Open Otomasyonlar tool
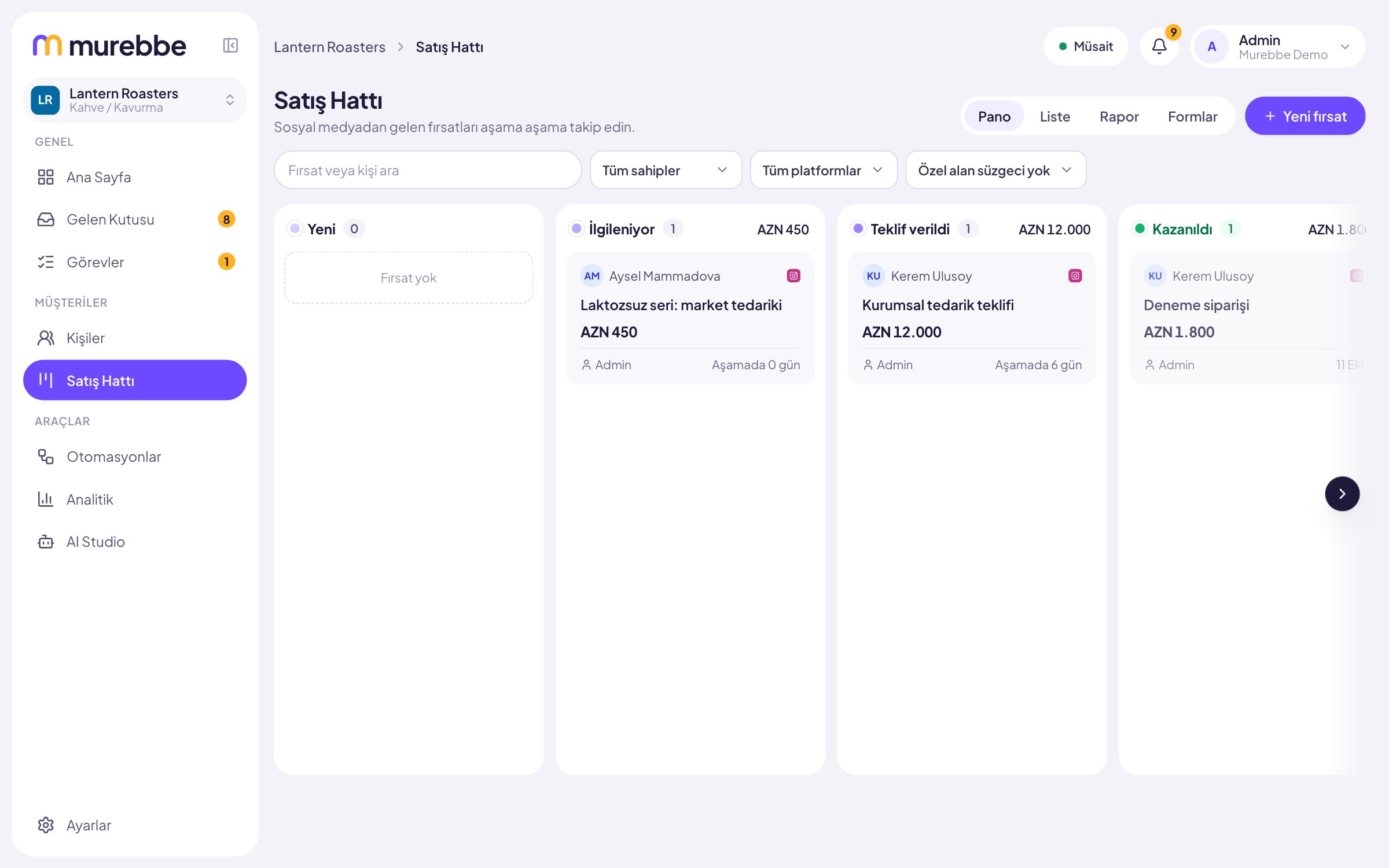This screenshot has width=1389, height=868. 135,457
